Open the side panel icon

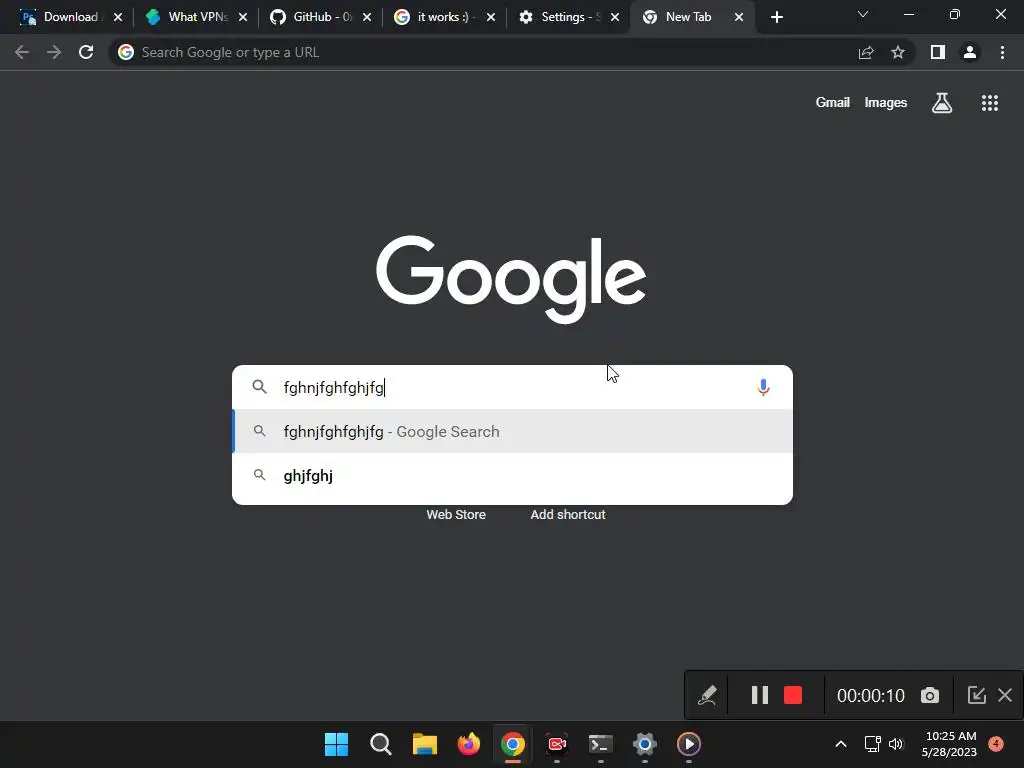[938, 52]
